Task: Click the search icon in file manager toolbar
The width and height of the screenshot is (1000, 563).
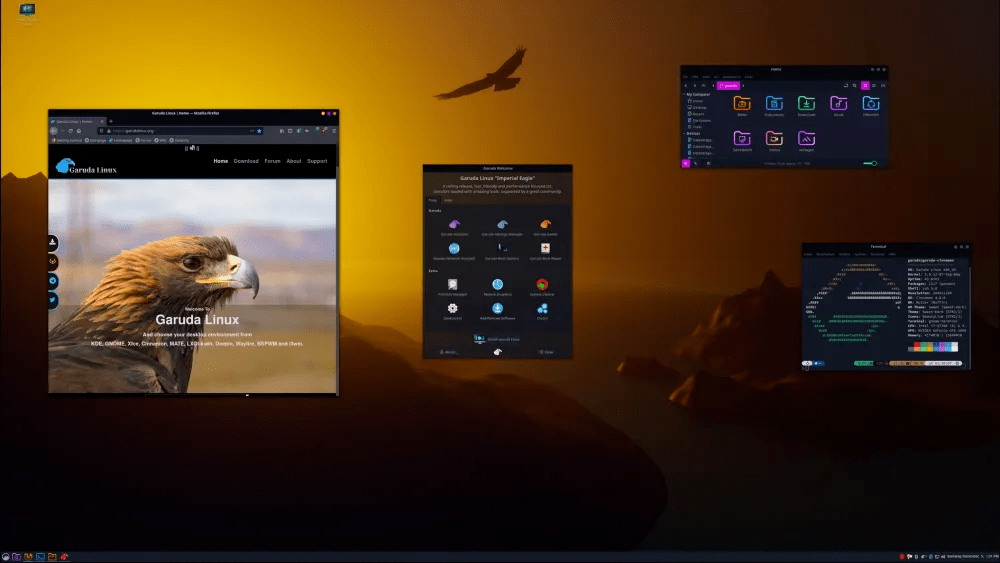Action: [x=855, y=85]
